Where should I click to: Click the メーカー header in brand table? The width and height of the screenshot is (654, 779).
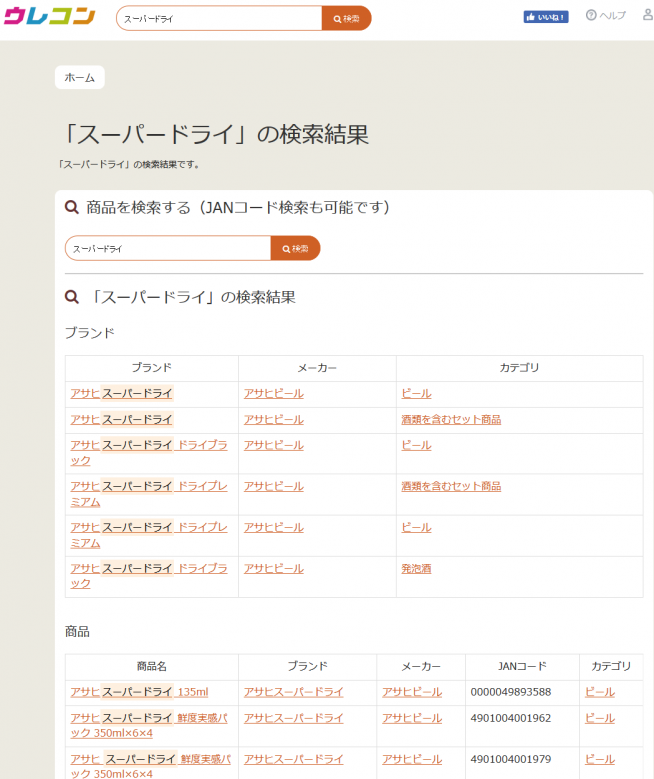[317, 368]
